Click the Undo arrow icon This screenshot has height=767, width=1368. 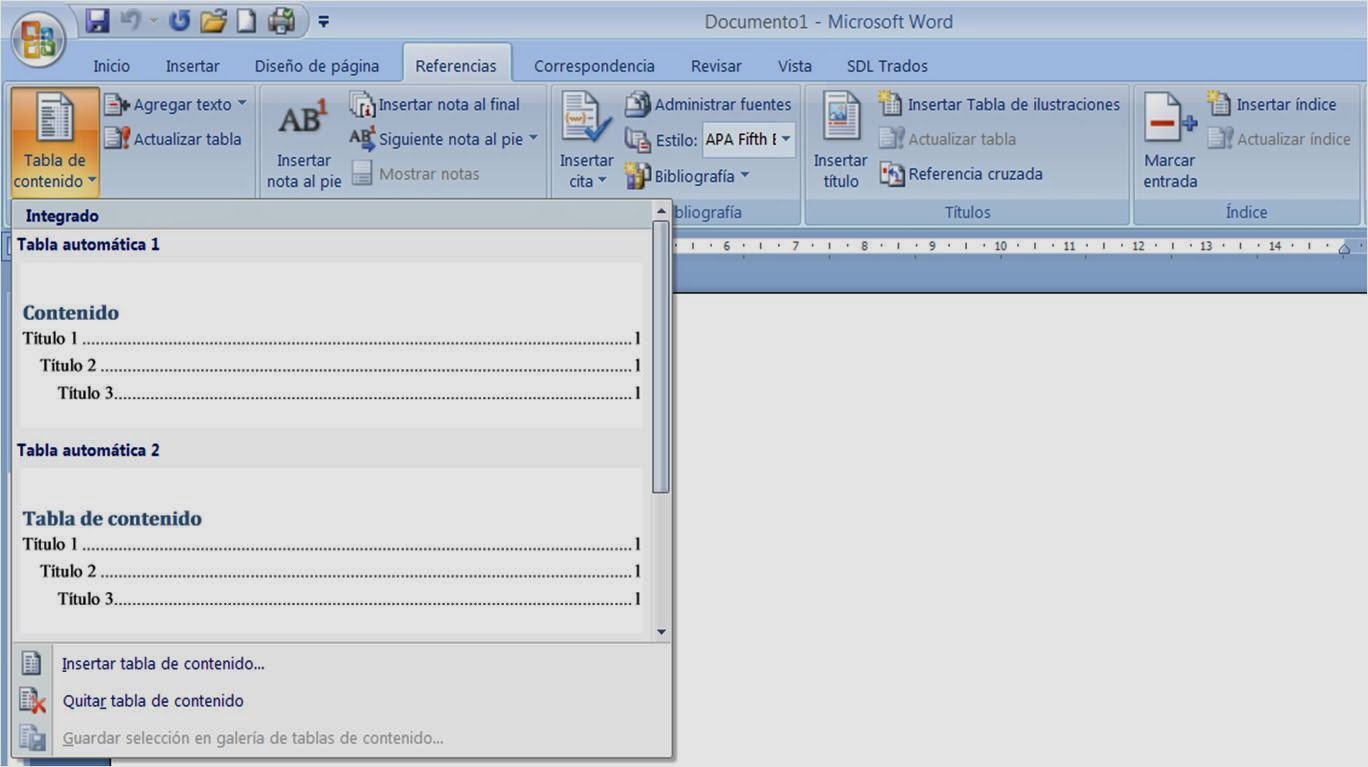131,21
